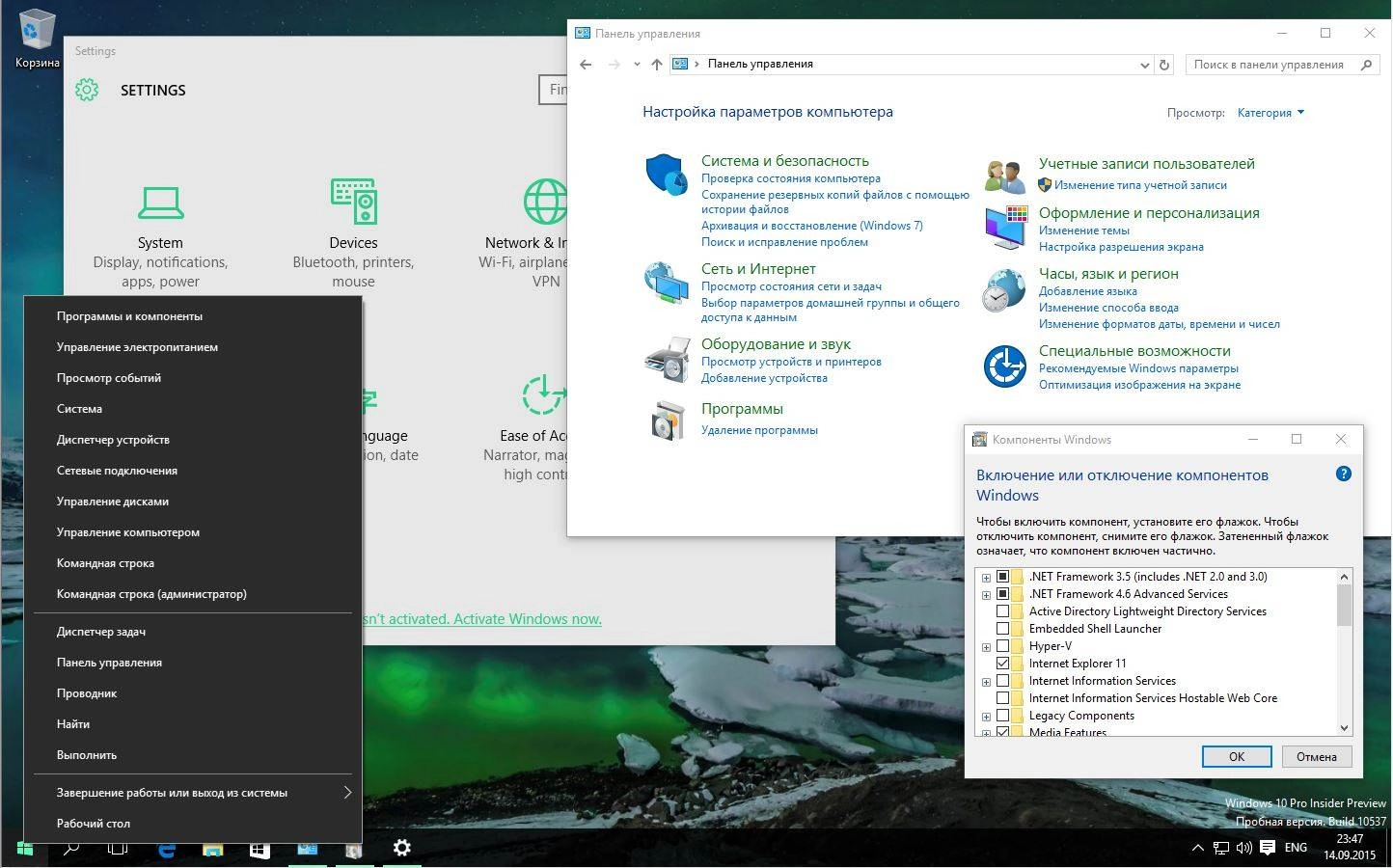Open taskbar search magnifier
1393x868 pixels.
(x=71, y=848)
